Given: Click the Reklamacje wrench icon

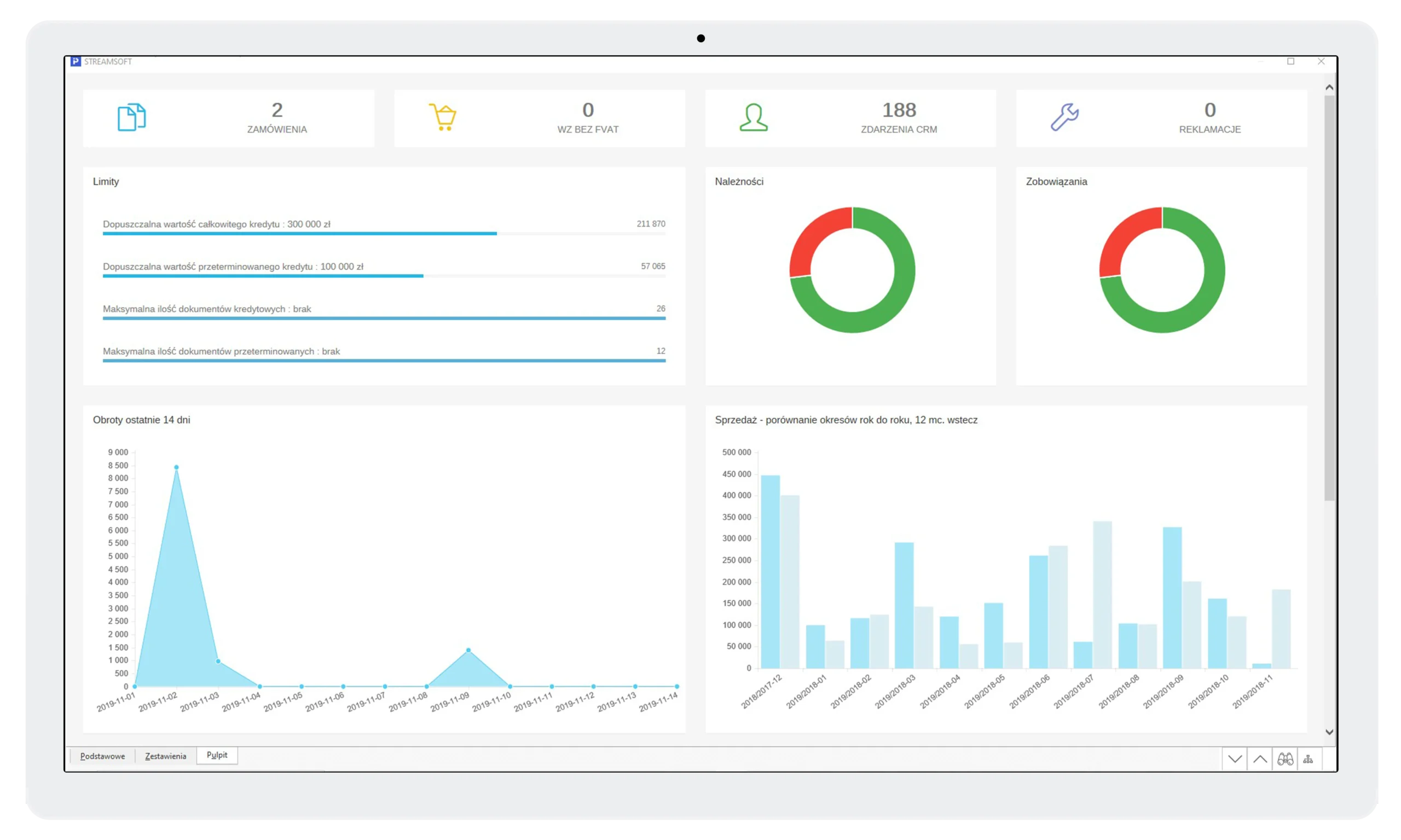Looking at the screenshot, I should click(x=1065, y=117).
